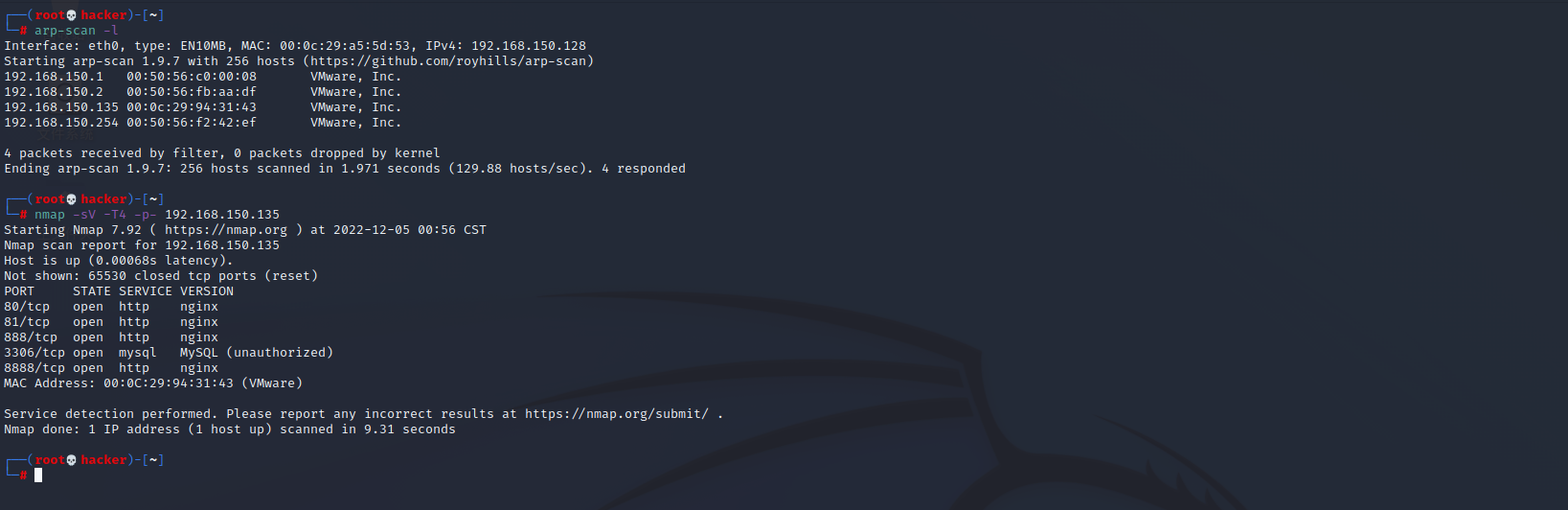Click the 'MySQL (unauthorized)' version text
This screenshot has height=510, width=1568.
(257, 353)
